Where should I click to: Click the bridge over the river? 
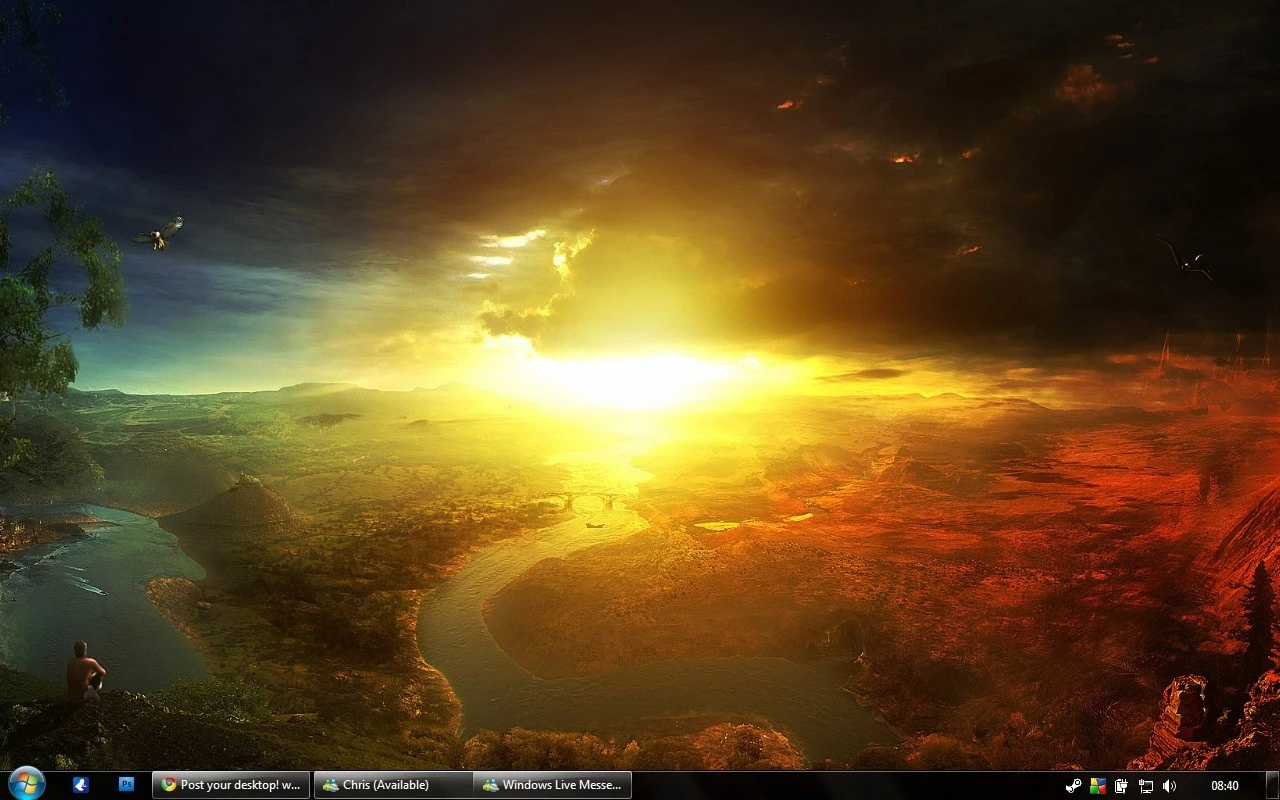tap(590, 498)
